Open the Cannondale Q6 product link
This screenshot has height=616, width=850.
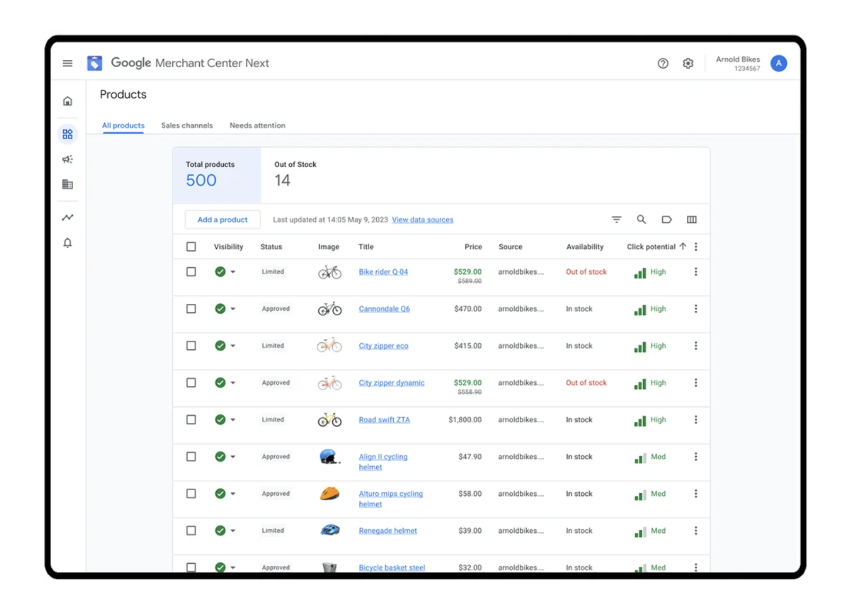(384, 309)
